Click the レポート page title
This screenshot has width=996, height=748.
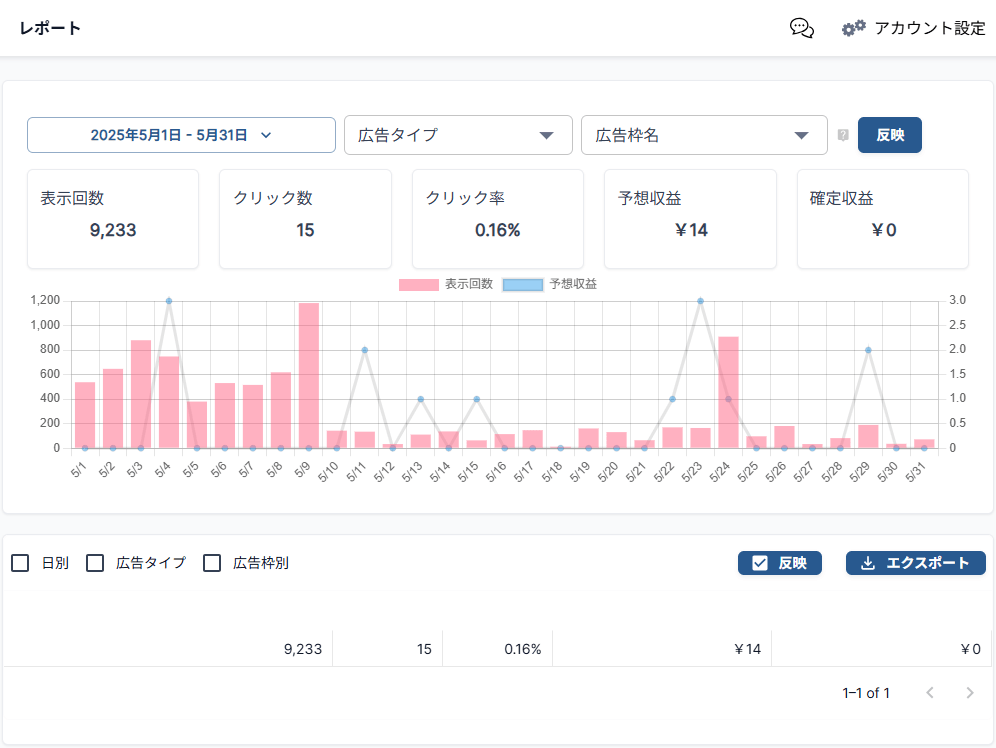[50, 28]
